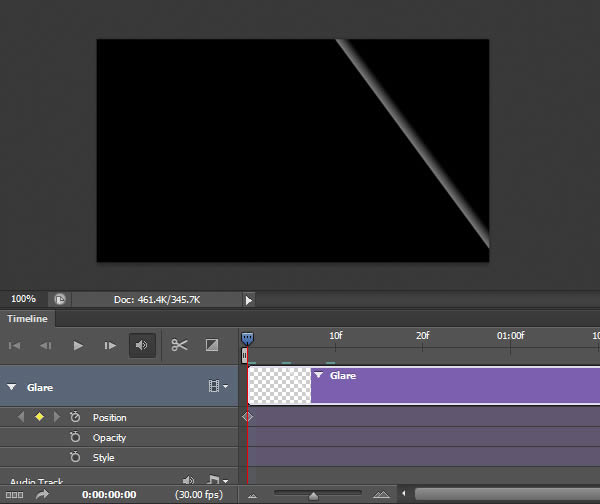The image size is (600, 504).
Task: Expand Glare clip triangle on purple bar
Action: 318,375
